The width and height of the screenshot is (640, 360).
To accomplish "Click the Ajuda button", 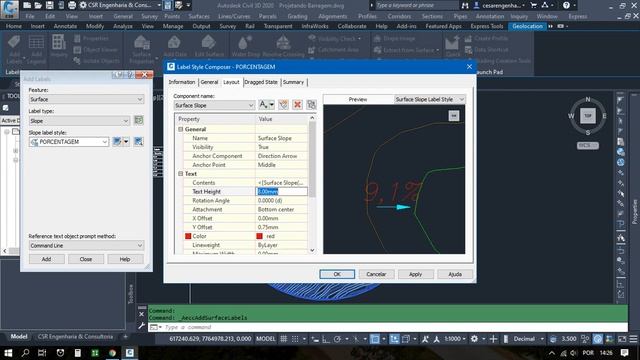I will pos(455,274).
